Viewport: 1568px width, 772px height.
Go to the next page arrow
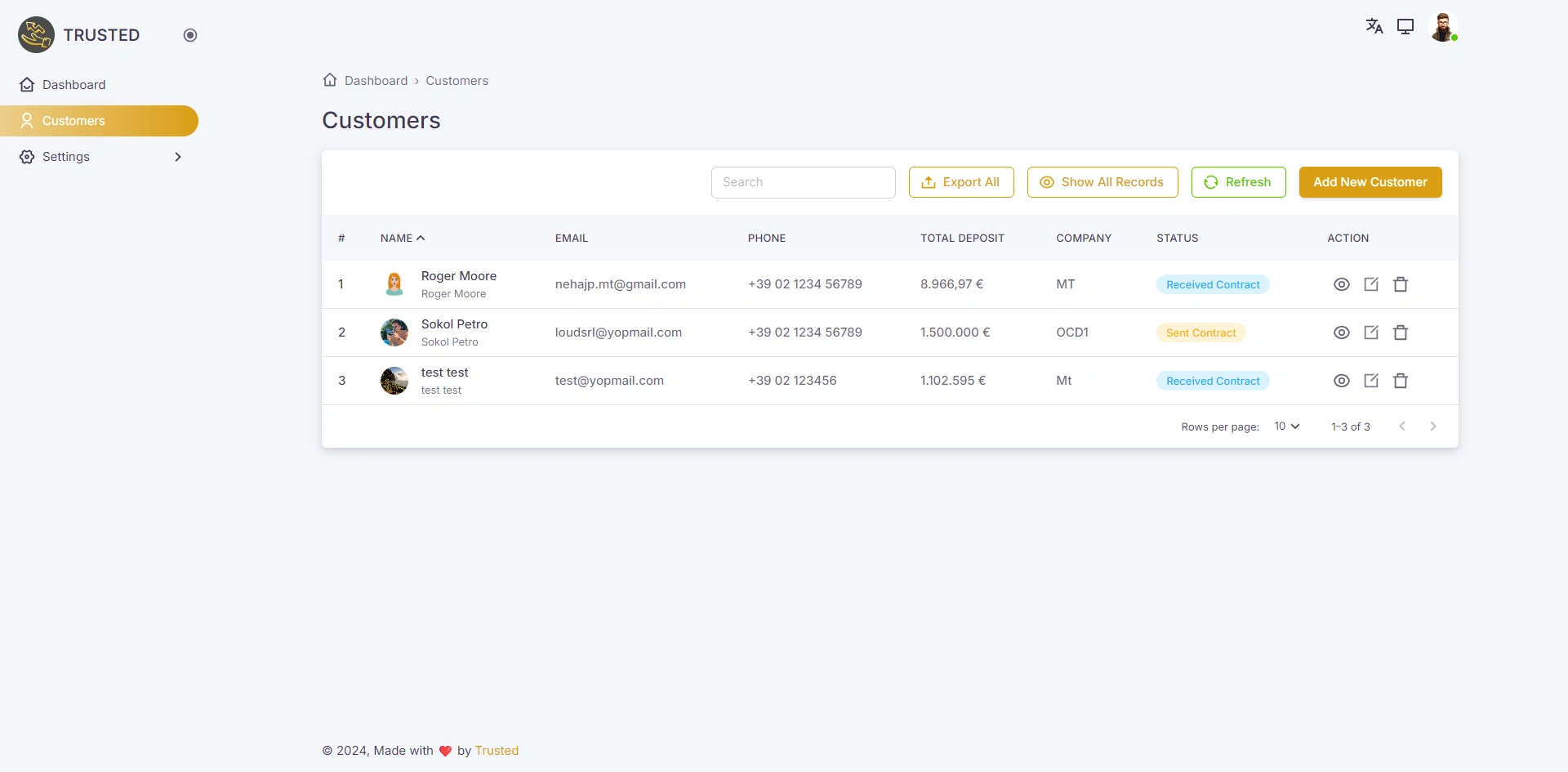1433,426
